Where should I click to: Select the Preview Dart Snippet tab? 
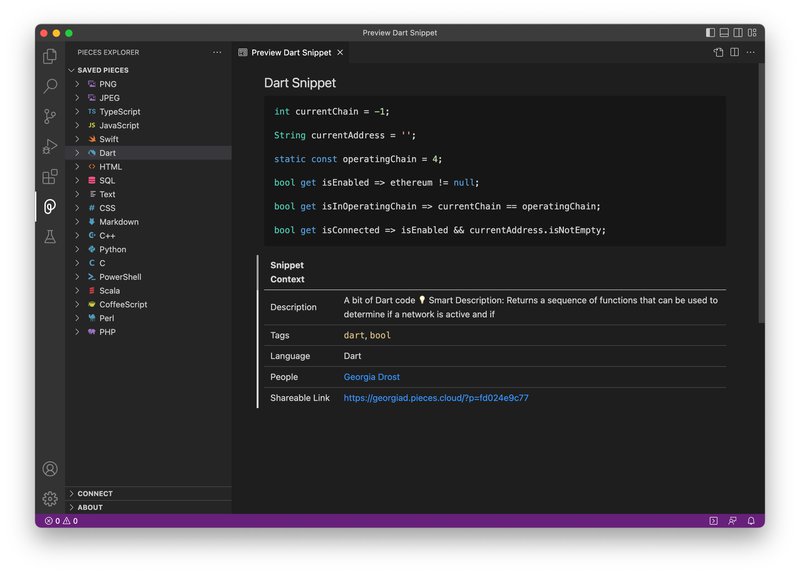click(x=291, y=53)
